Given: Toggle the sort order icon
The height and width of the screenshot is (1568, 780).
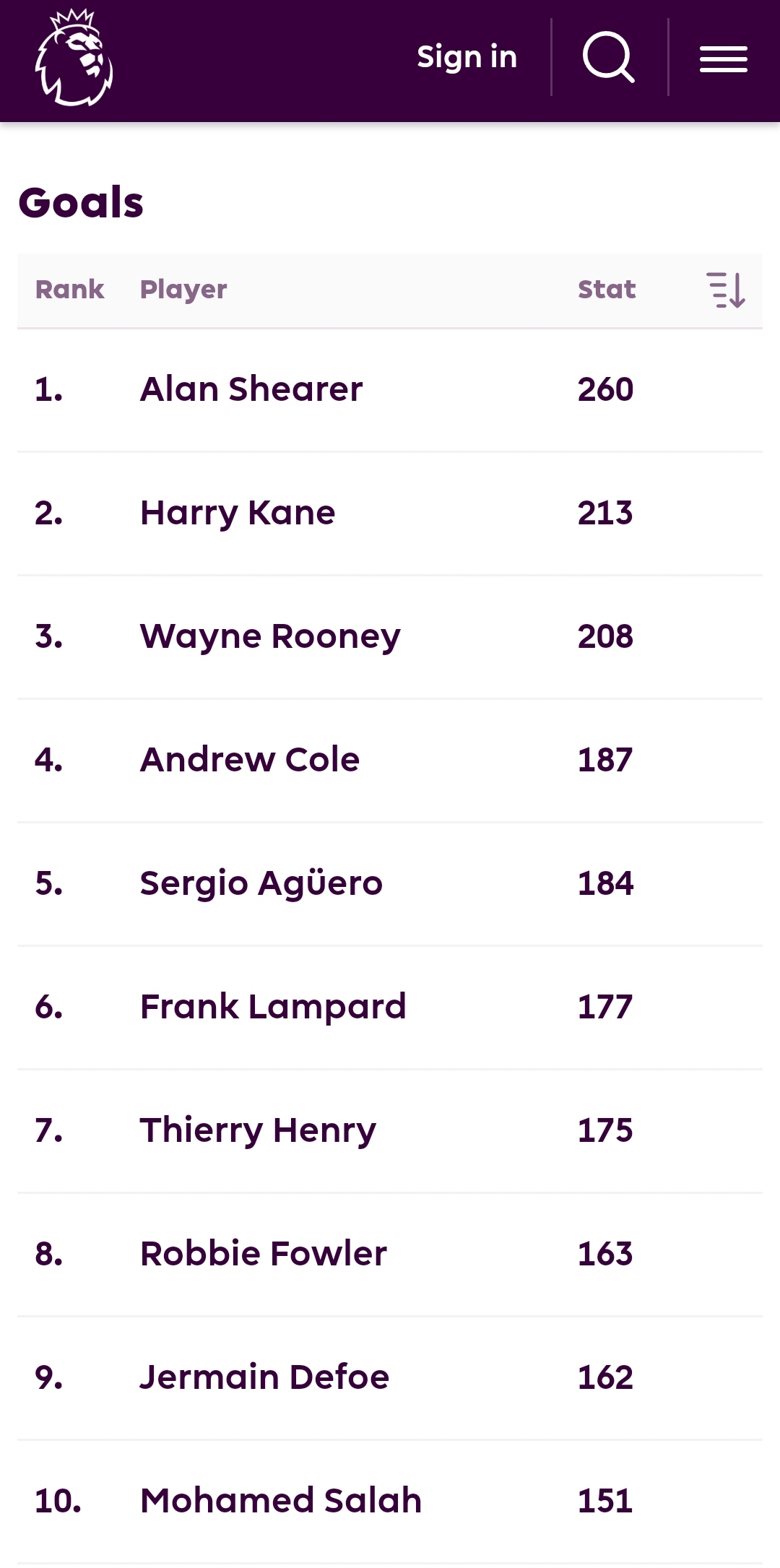Looking at the screenshot, I should (x=725, y=290).
